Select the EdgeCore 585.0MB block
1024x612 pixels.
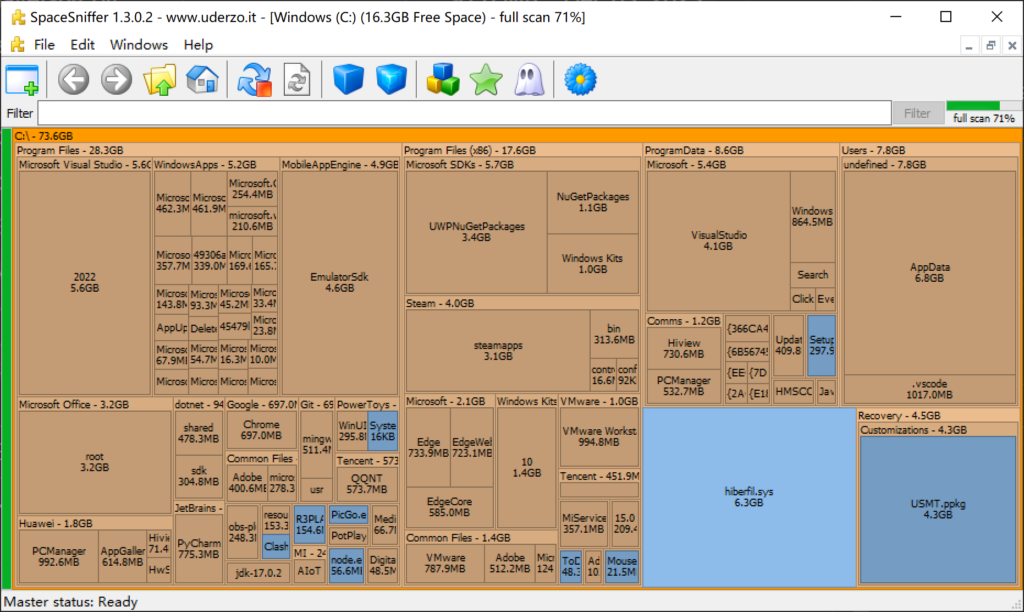click(x=449, y=507)
